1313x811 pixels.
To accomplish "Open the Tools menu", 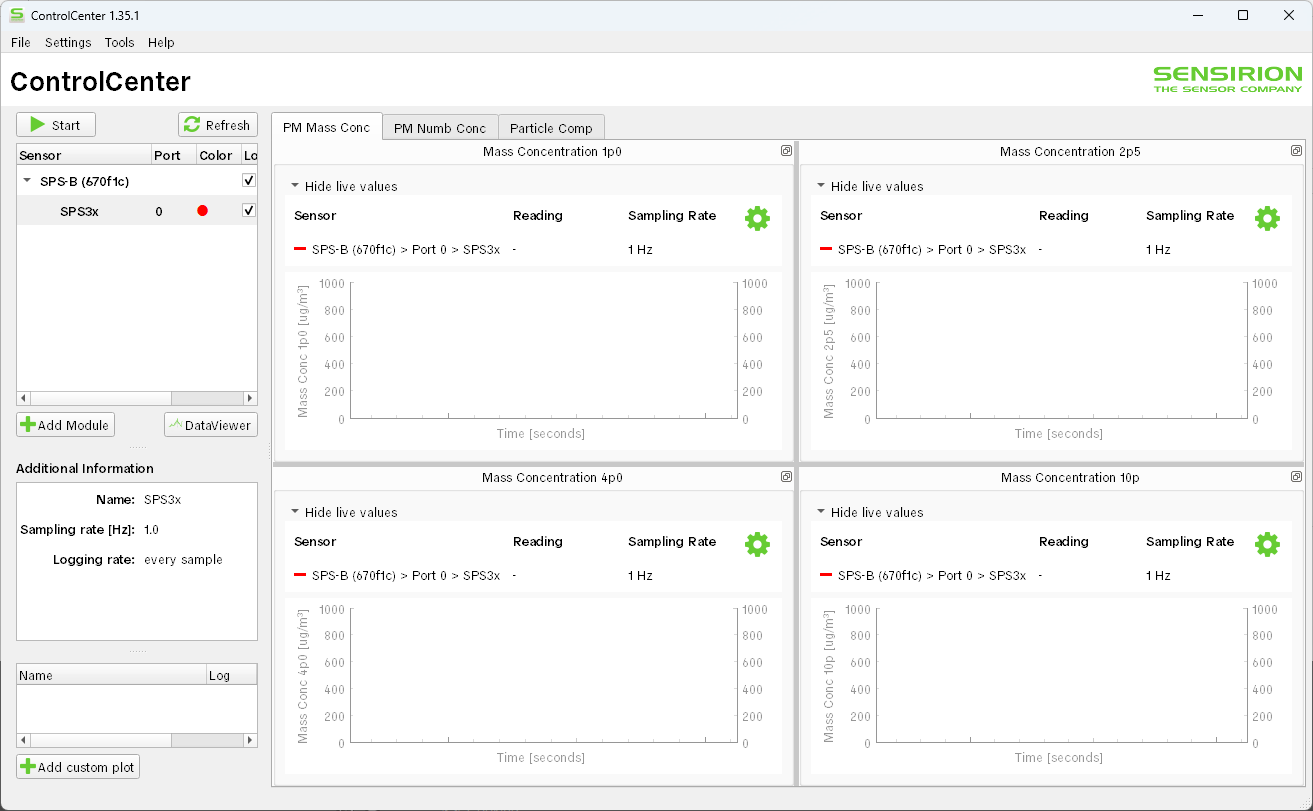I will (x=119, y=42).
